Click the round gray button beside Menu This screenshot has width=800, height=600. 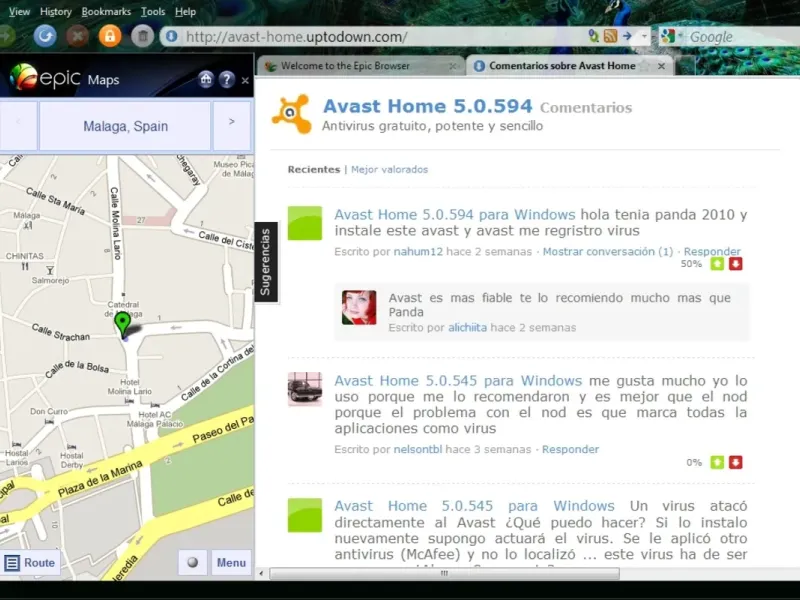click(x=192, y=562)
